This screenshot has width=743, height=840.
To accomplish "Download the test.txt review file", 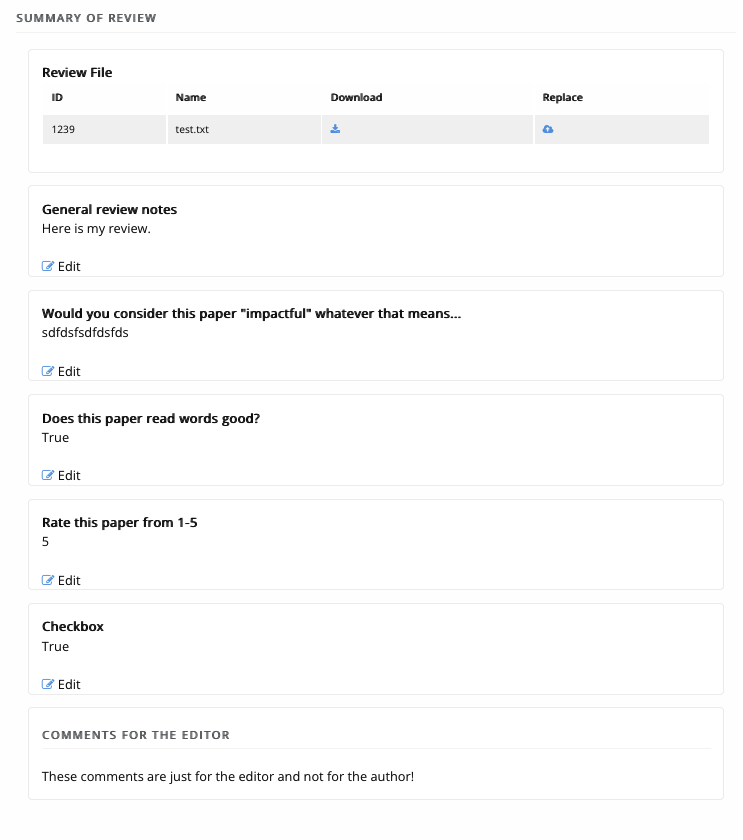I will (336, 129).
